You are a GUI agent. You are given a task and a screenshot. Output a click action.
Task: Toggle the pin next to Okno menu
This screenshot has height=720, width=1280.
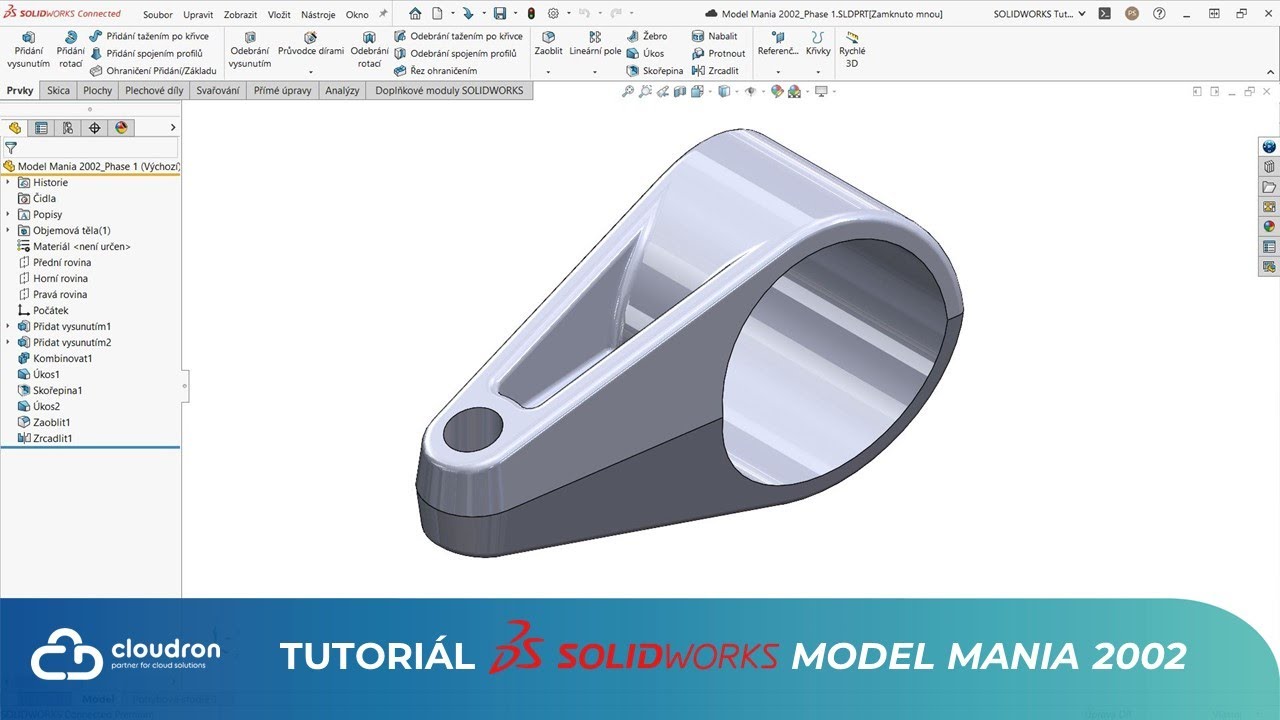(x=383, y=14)
